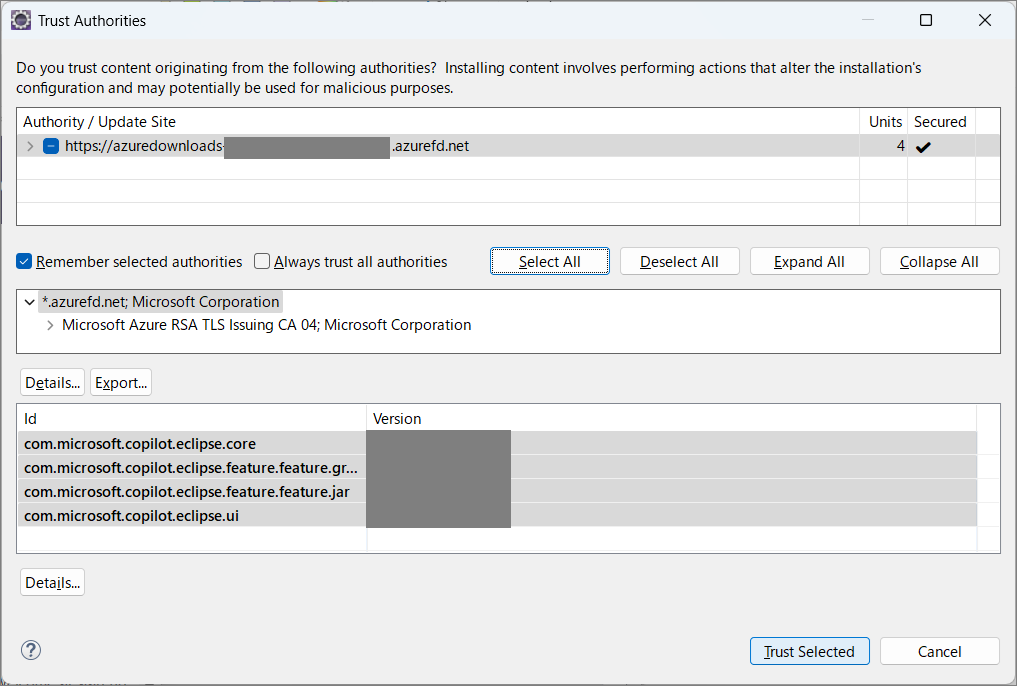Maximize the Trust Authorities window
Viewport: 1017px width, 686px height.
point(926,20)
